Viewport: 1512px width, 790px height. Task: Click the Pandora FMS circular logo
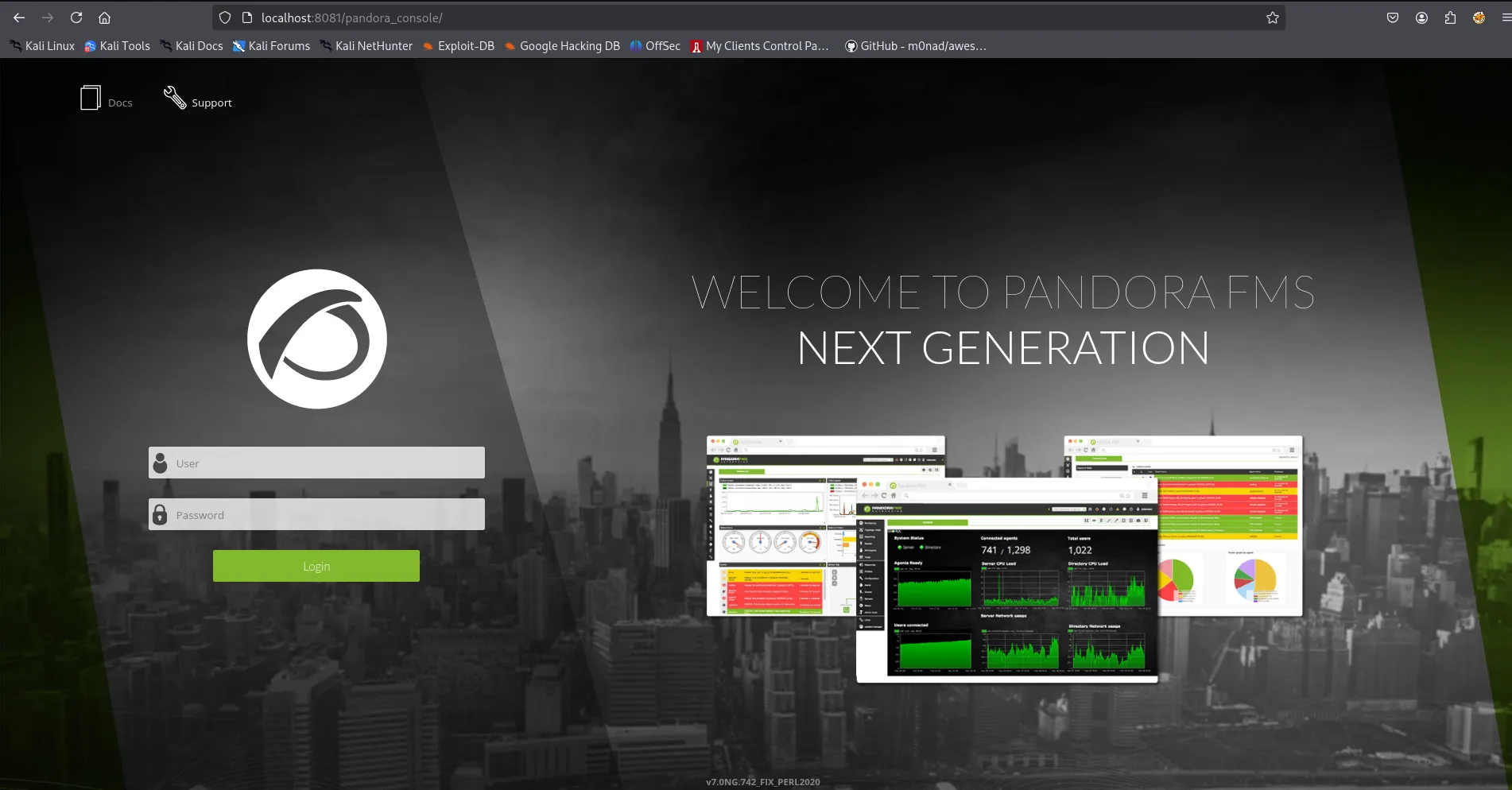click(x=317, y=339)
